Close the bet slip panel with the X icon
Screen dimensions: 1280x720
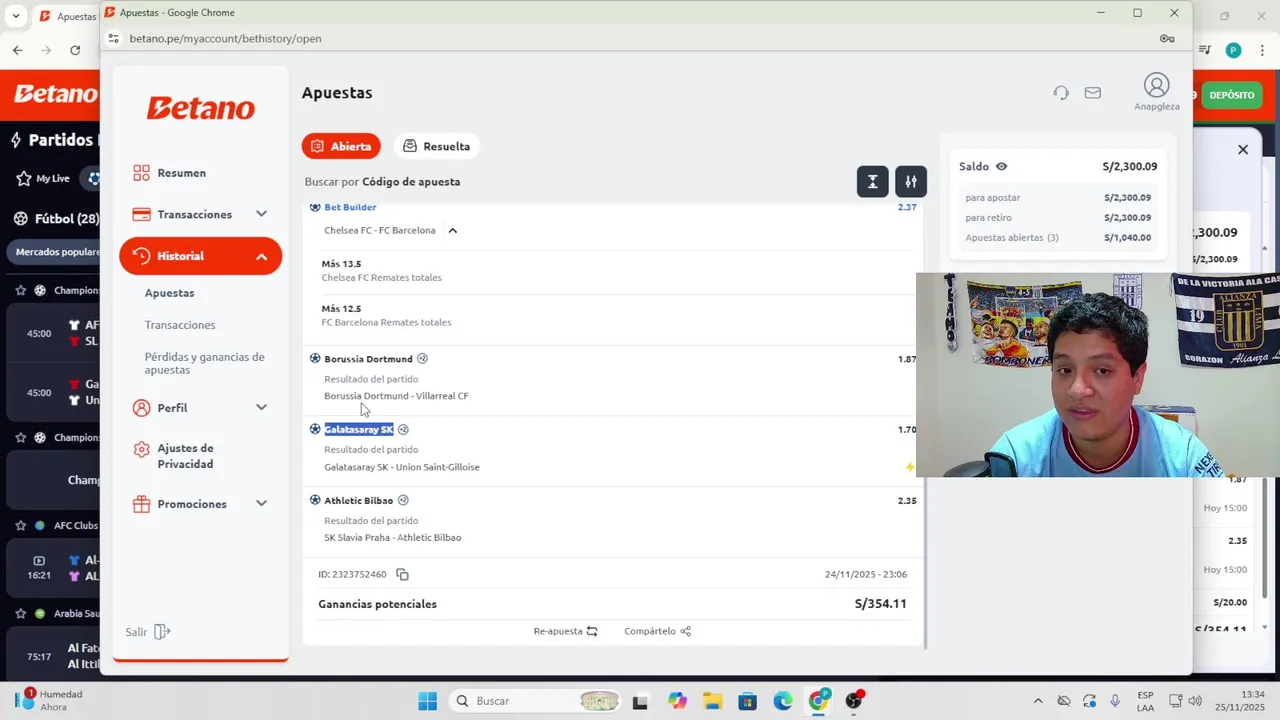pos(1243,149)
